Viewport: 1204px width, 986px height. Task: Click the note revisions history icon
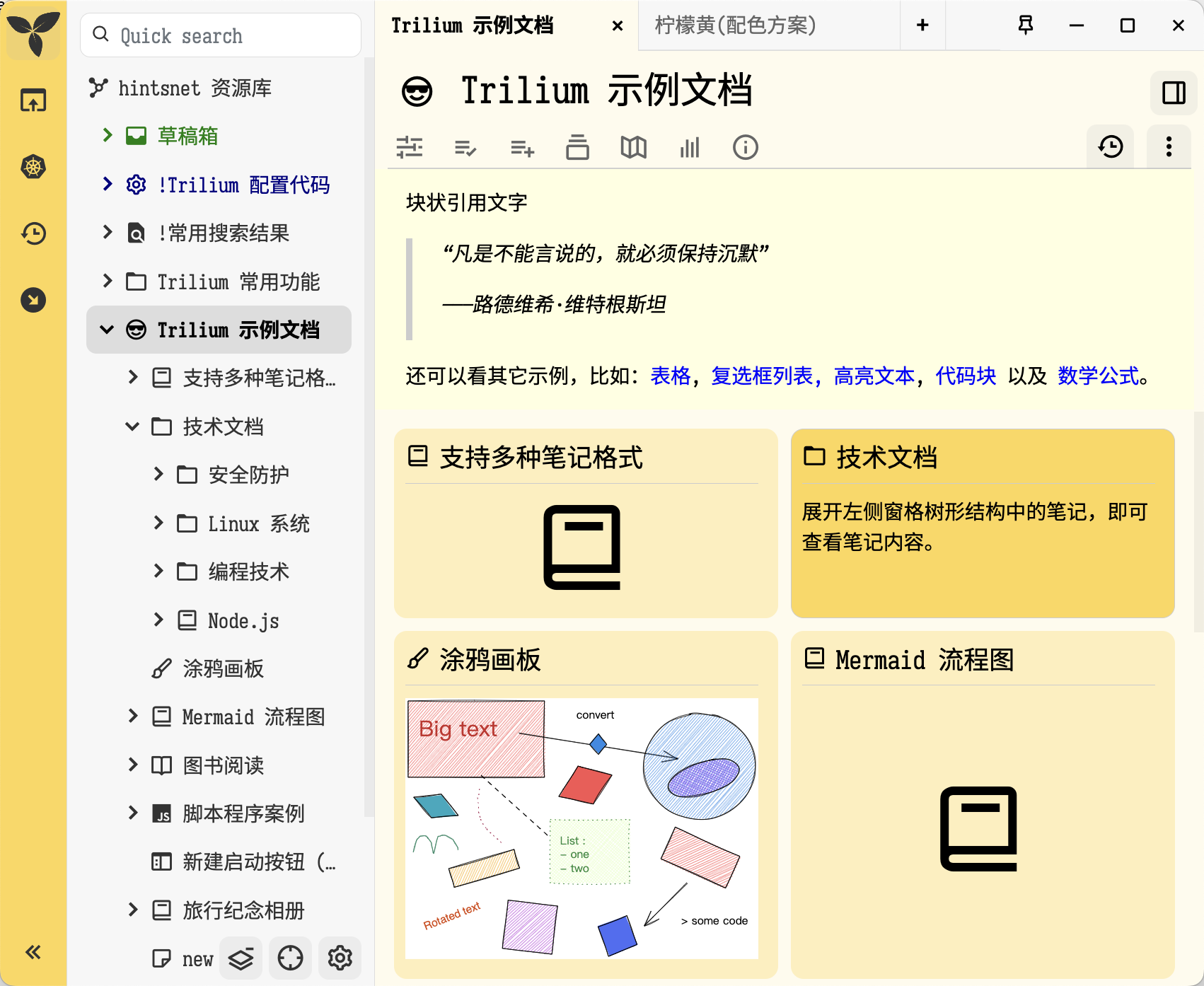pyautogui.click(x=1110, y=147)
